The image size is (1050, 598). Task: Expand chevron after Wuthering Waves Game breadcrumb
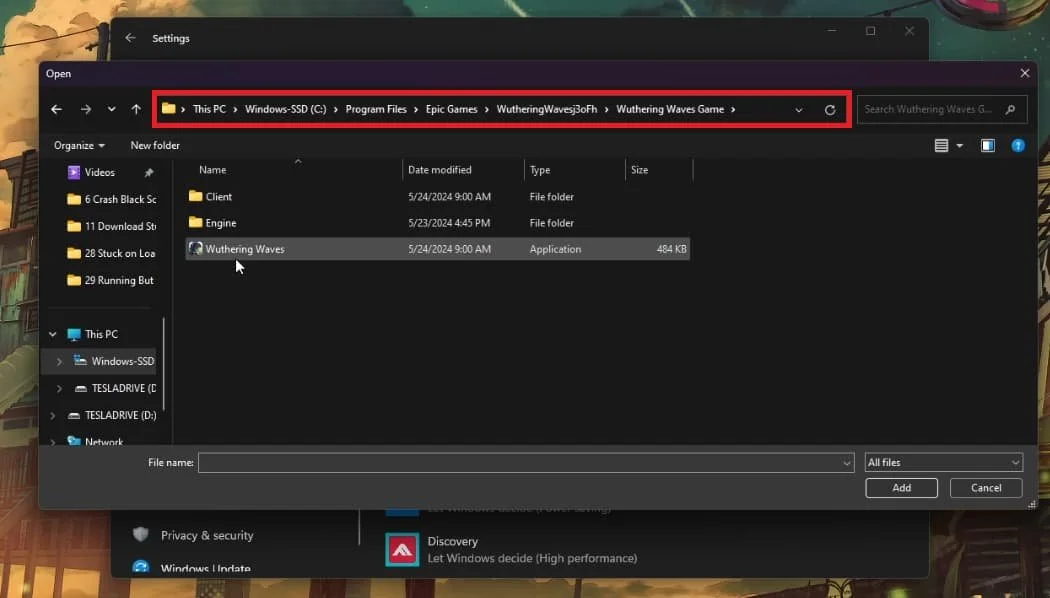733,109
